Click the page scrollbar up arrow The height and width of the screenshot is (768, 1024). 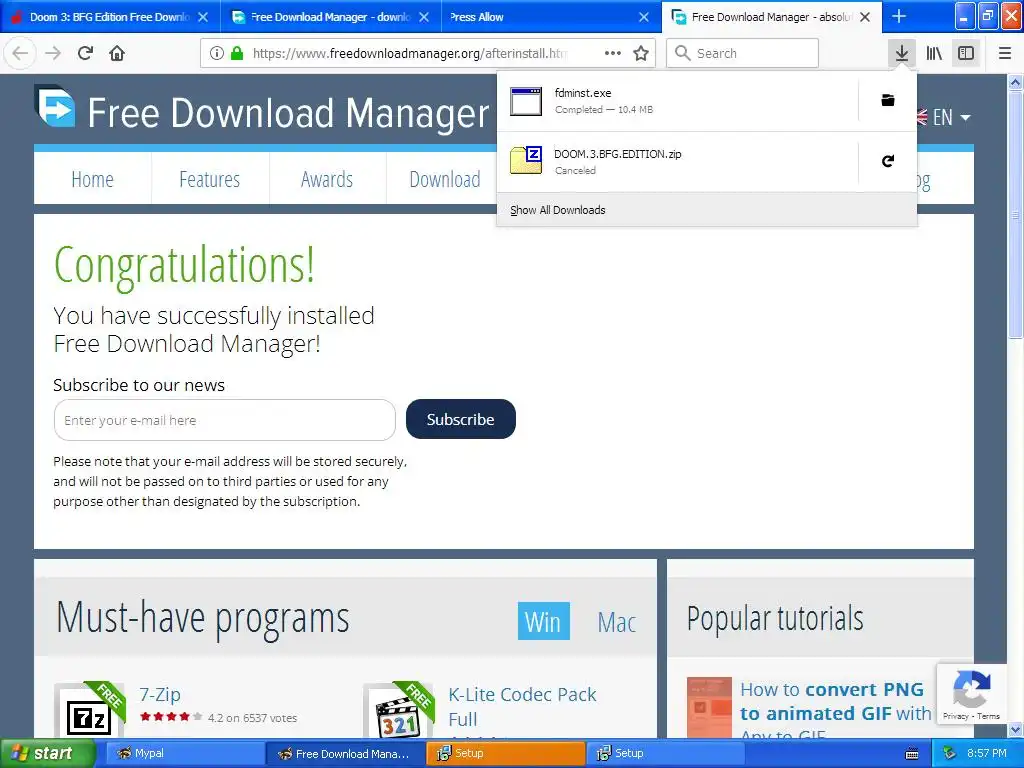coord(1015,82)
